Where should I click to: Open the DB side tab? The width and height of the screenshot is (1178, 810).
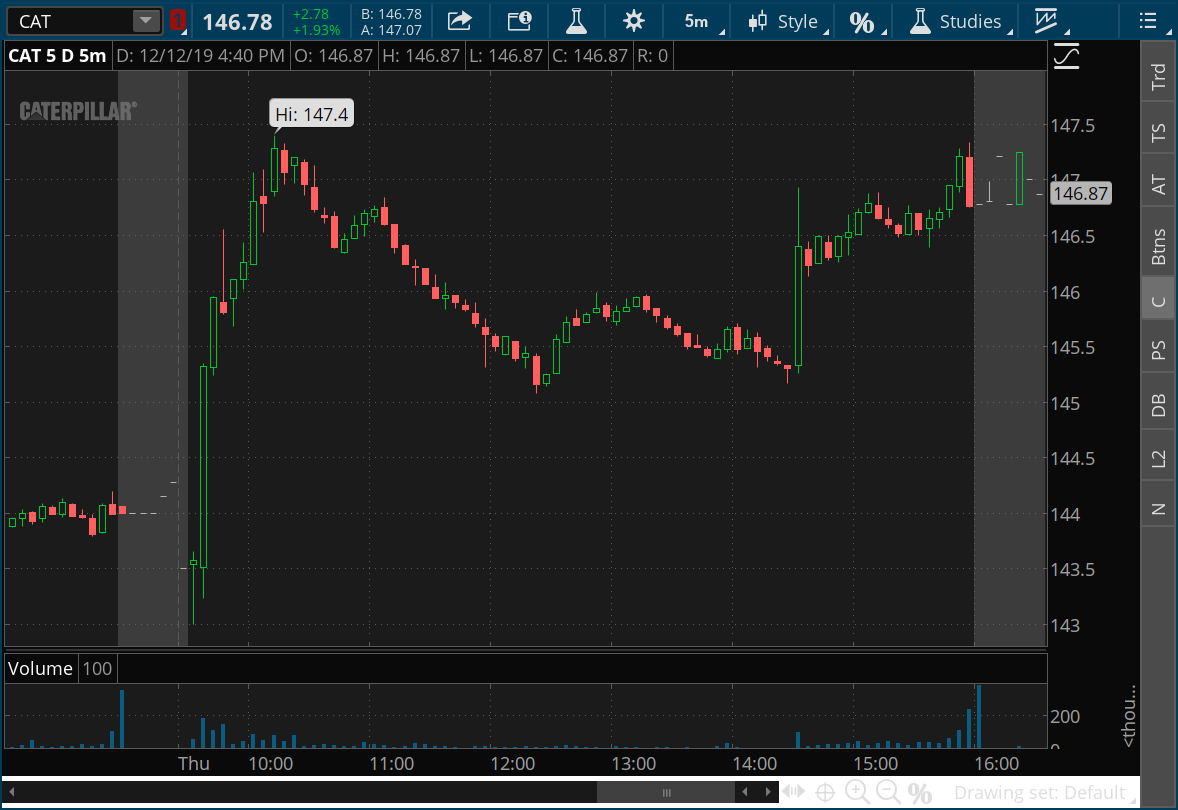(x=1158, y=405)
